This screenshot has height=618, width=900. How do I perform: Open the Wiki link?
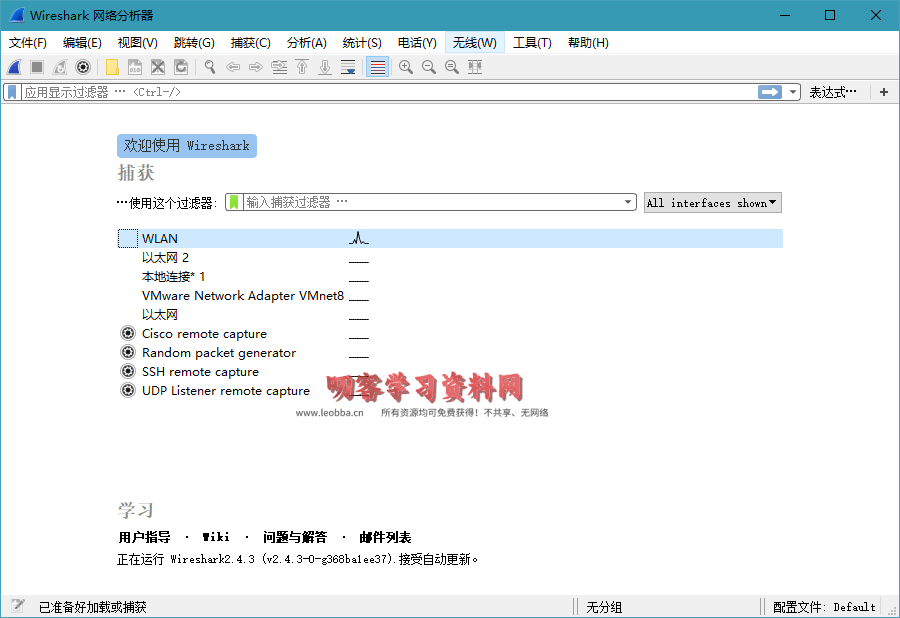tap(216, 537)
